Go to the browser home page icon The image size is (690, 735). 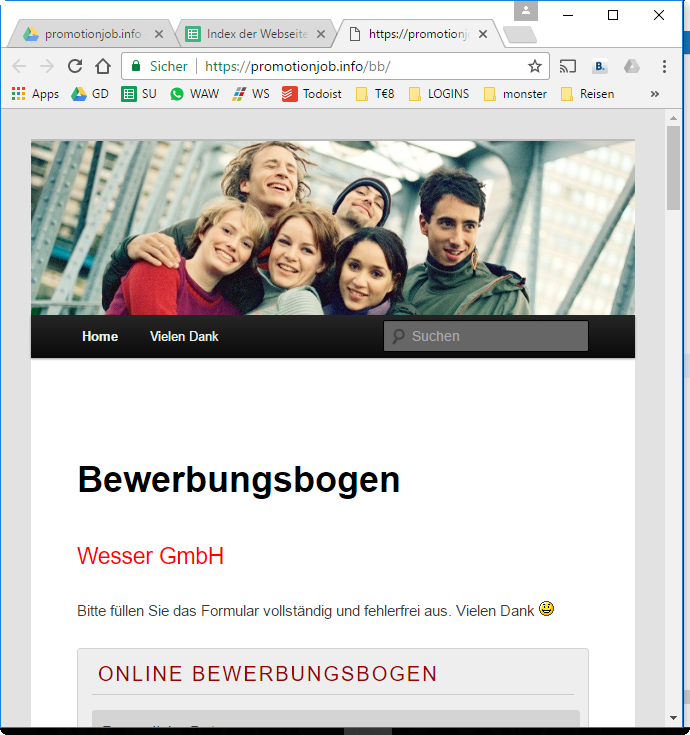click(x=103, y=66)
